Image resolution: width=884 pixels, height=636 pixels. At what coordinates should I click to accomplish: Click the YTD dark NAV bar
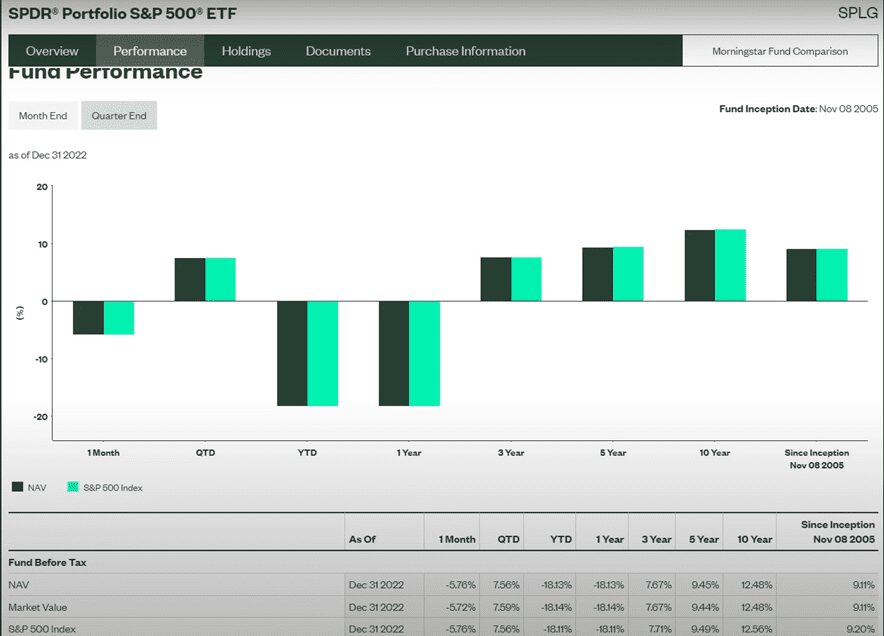292,353
